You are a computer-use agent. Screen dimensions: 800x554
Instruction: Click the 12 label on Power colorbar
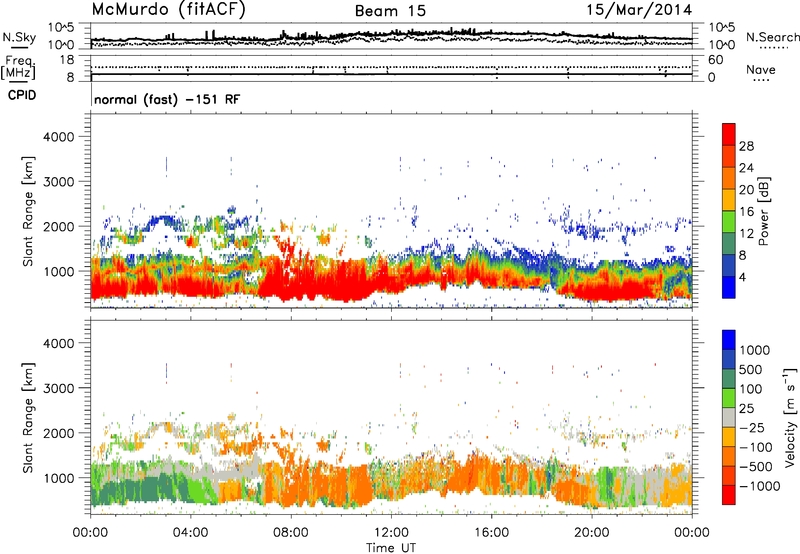(746, 234)
